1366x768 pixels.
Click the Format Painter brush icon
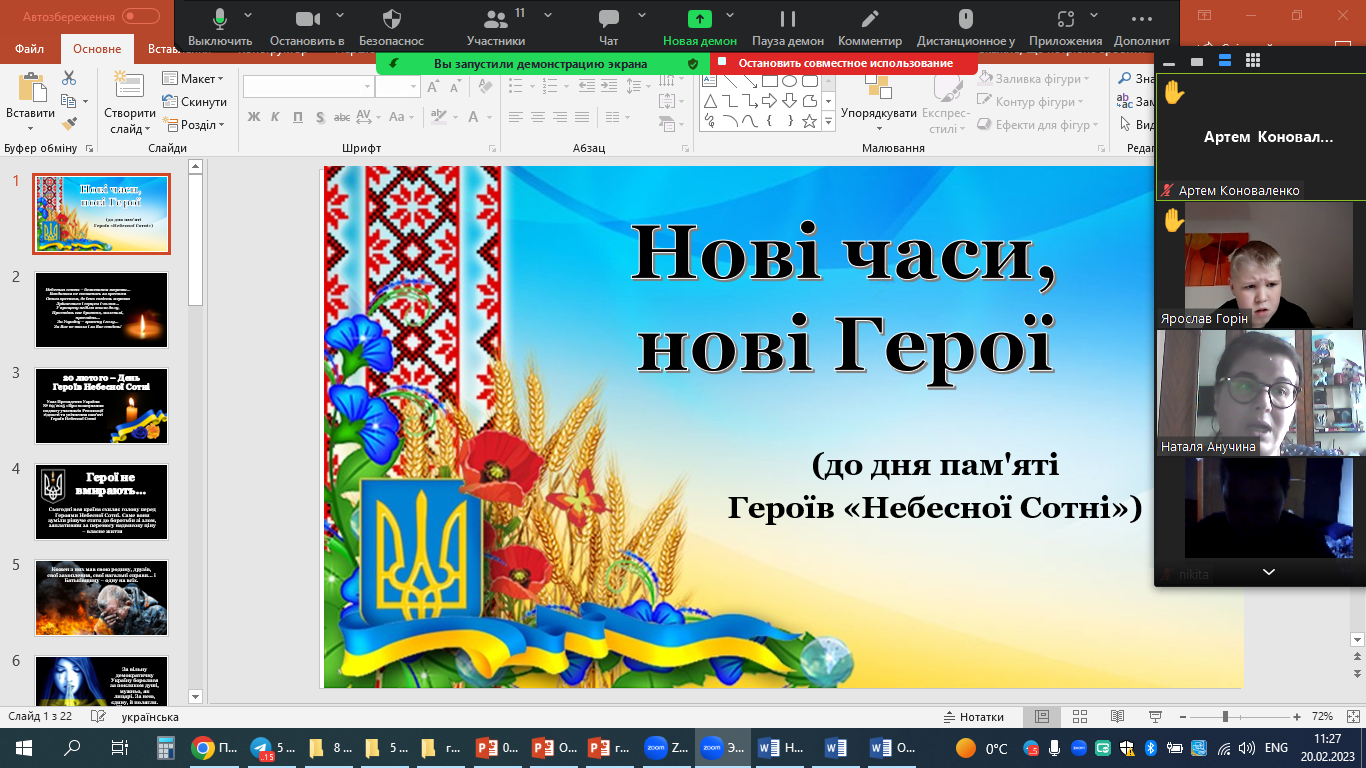69,124
